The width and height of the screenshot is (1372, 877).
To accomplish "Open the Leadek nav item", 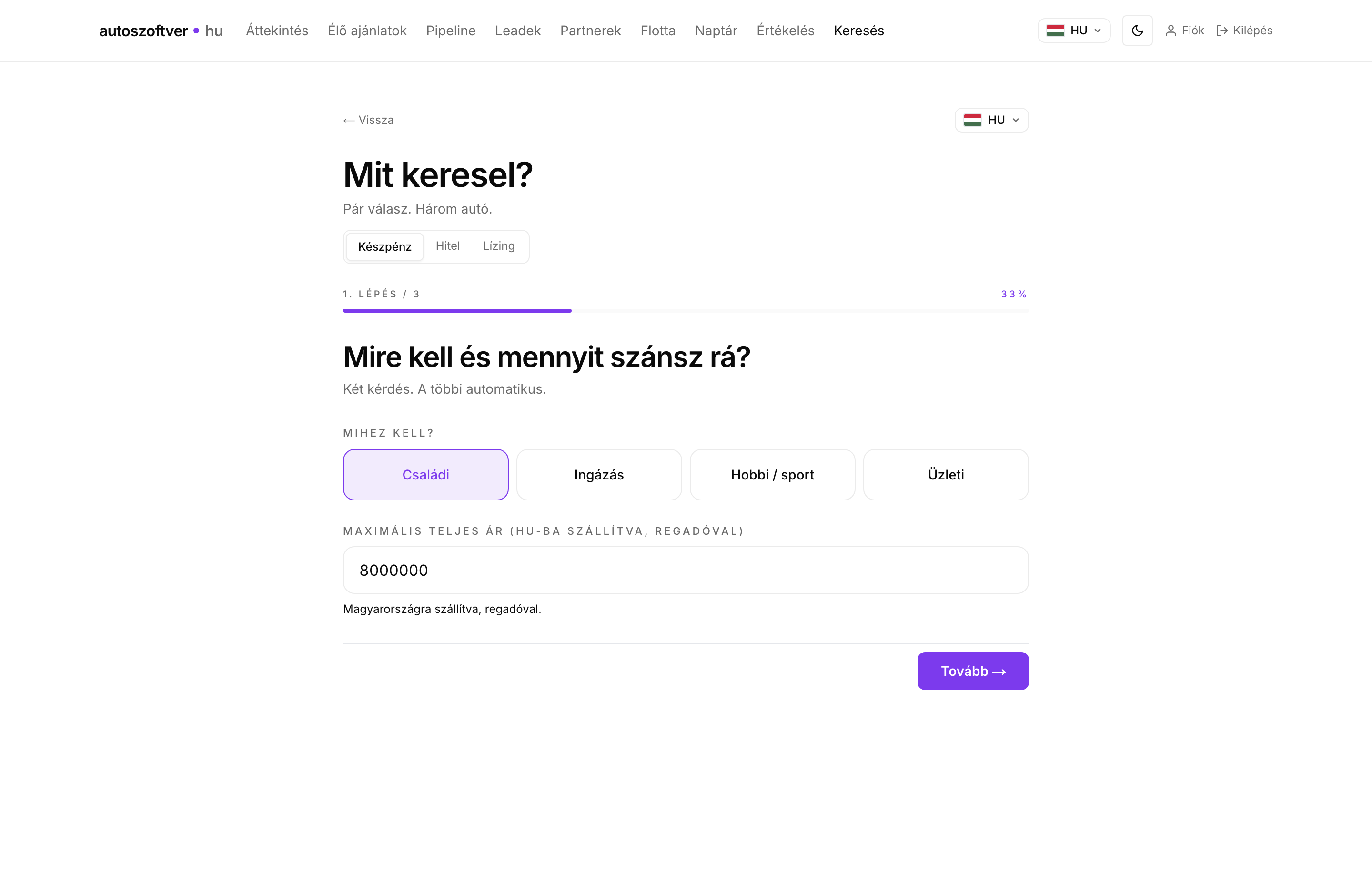I will pos(517,31).
